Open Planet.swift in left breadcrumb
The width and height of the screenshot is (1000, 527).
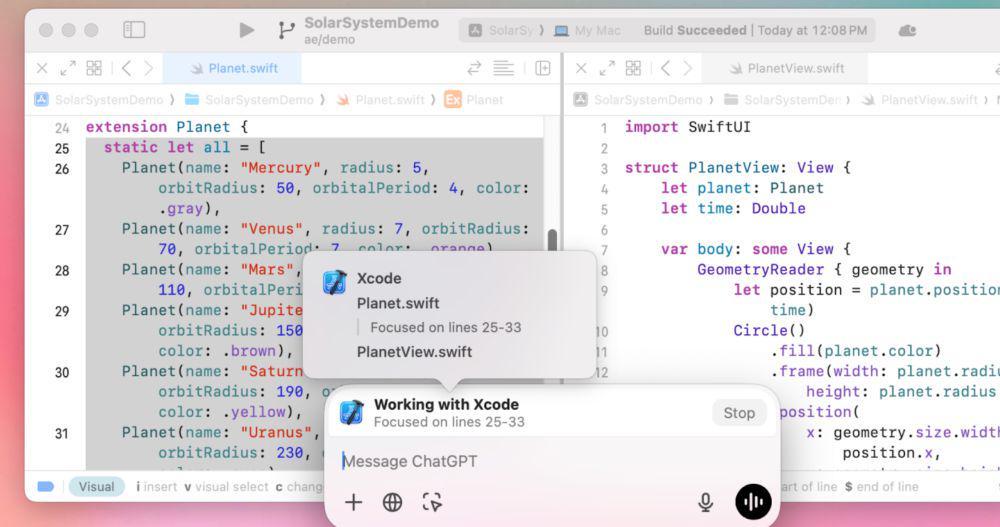coord(381,100)
